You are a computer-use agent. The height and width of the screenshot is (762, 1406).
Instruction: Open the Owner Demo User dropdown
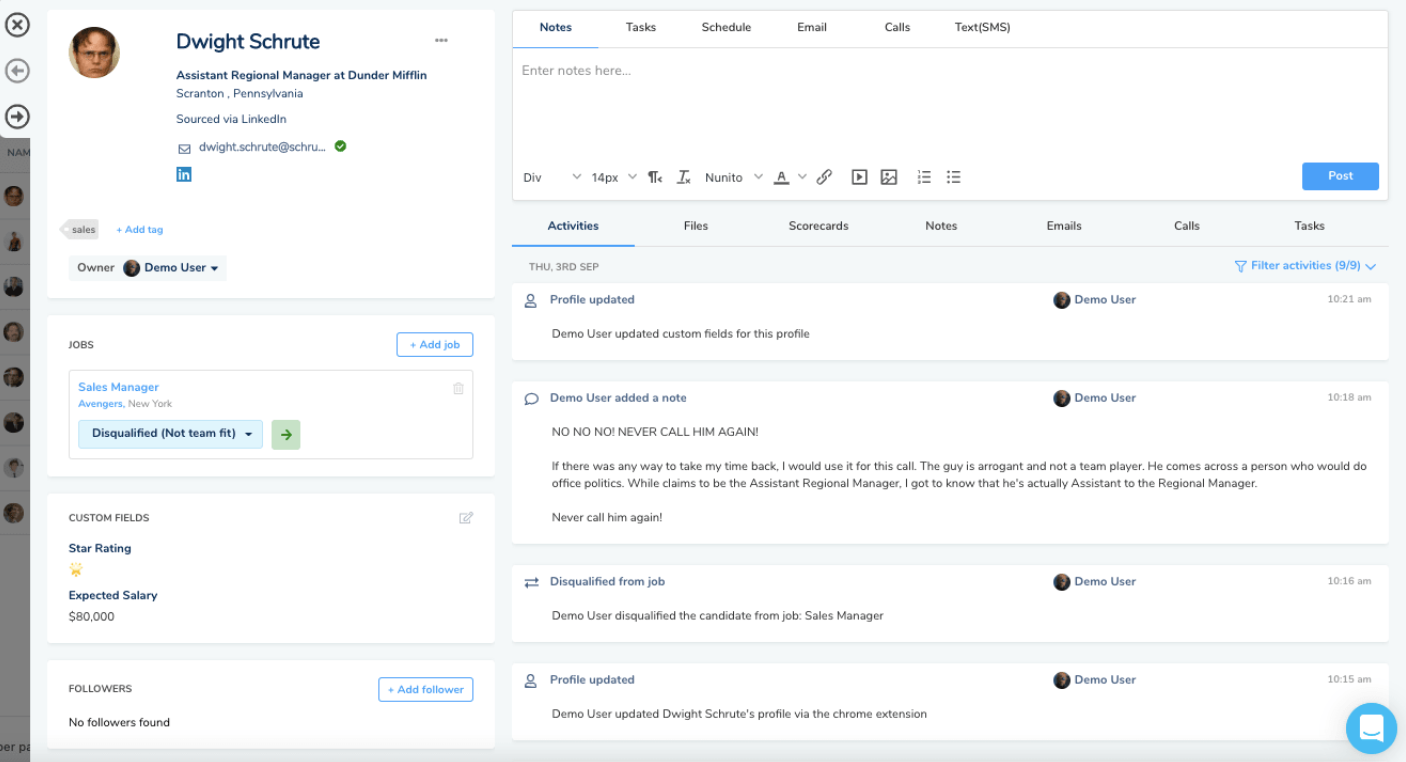click(148, 268)
